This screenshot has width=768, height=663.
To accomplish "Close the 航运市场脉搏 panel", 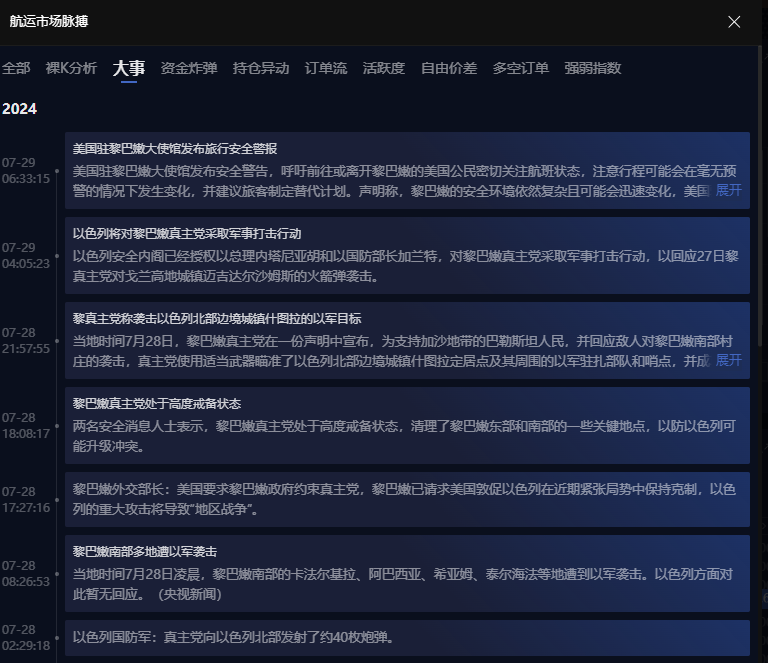I will coord(734,22).
